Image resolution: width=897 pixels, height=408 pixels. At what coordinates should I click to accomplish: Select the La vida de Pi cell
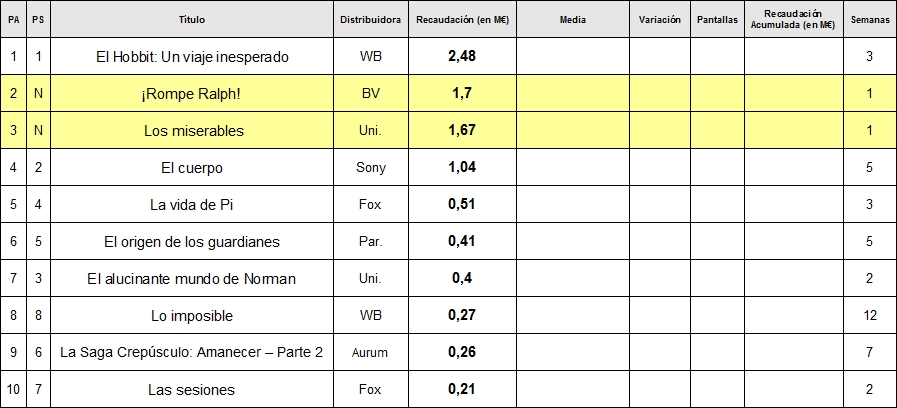click(192, 204)
